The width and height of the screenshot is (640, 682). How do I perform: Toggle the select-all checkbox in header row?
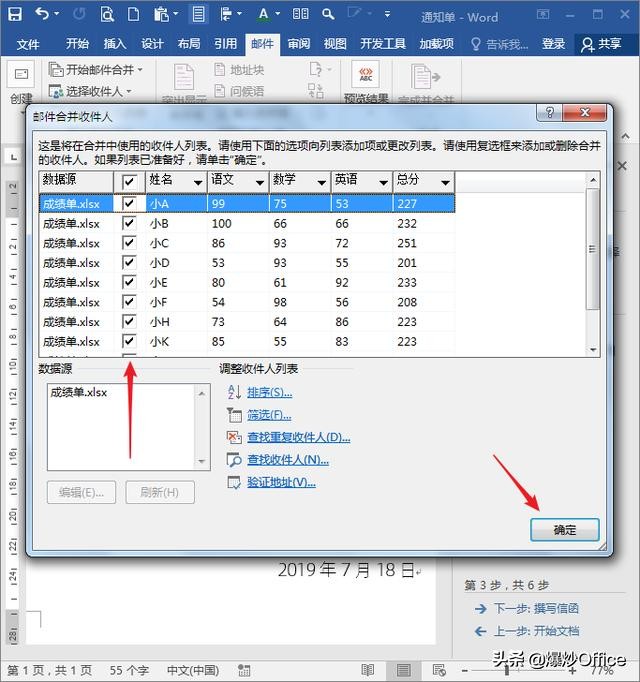click(129, 181)
